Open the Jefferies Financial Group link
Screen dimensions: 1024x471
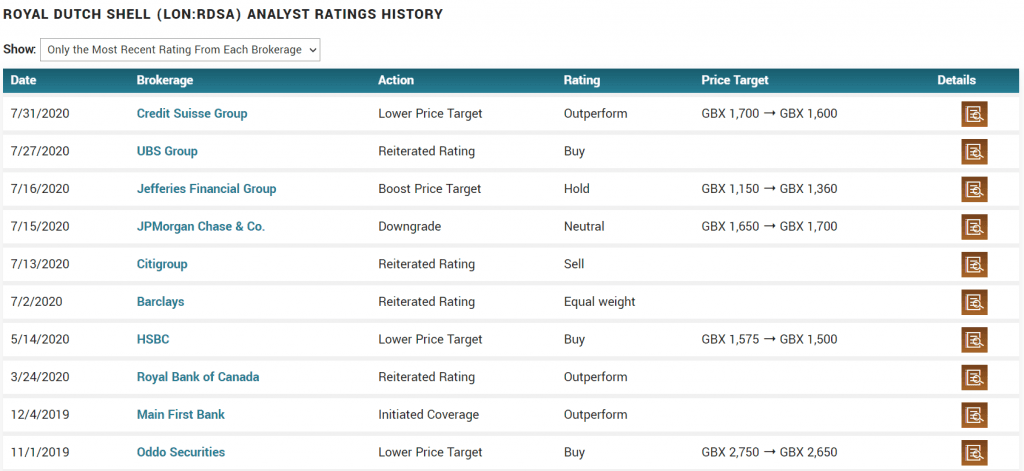click(x=206, y=189)
